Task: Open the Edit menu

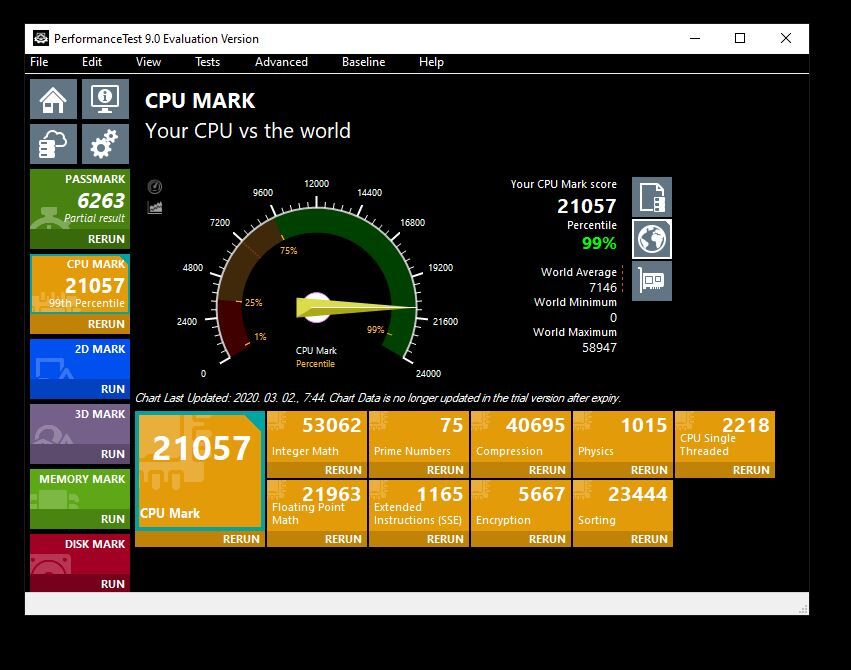Action: [x=92, y=62]
